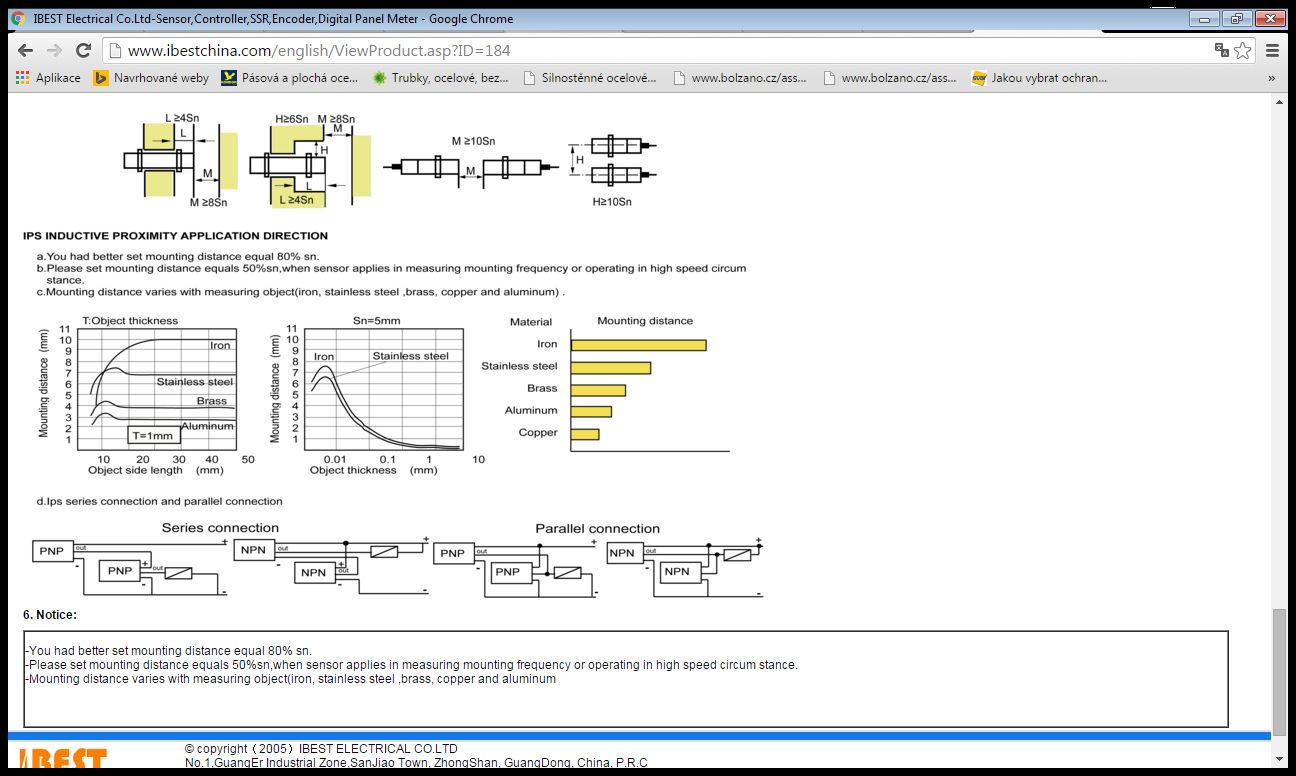Screen dimensions: 1296x776
Task: Click the scrollbar up arrow
Action: (1279, 101)
